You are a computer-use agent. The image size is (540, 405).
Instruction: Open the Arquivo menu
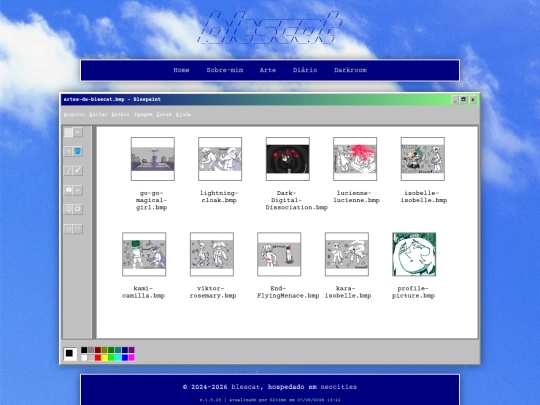tap(74, 114)
